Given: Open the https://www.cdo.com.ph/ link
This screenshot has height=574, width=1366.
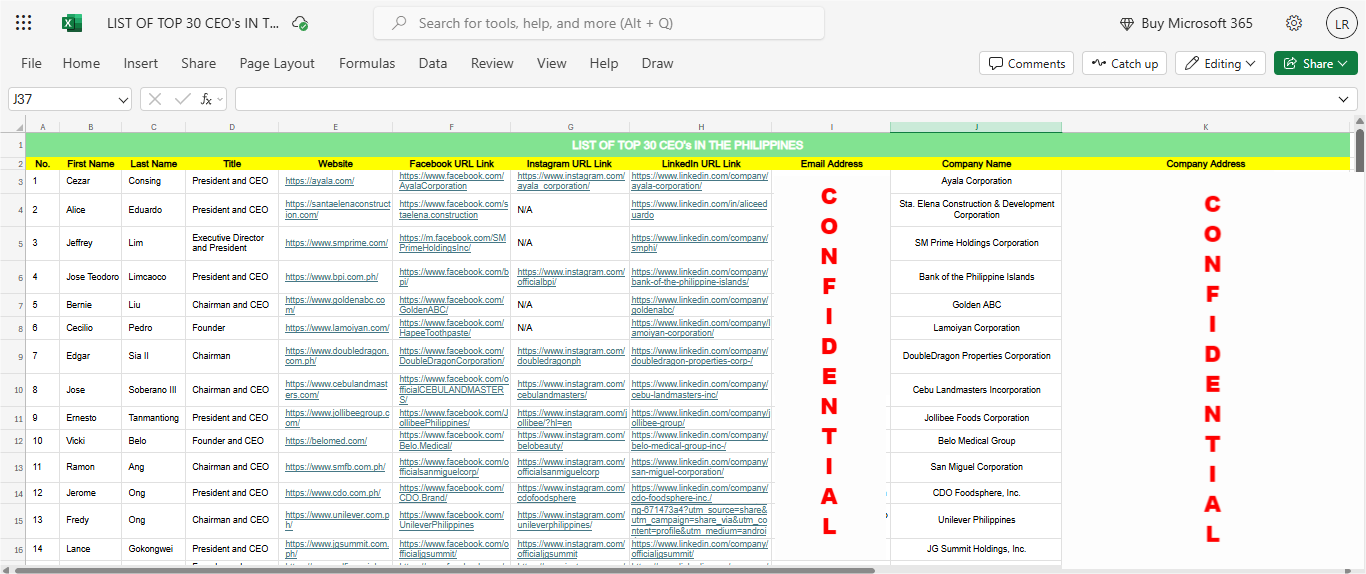Looking at the screenshot, I should click(333, 493).
